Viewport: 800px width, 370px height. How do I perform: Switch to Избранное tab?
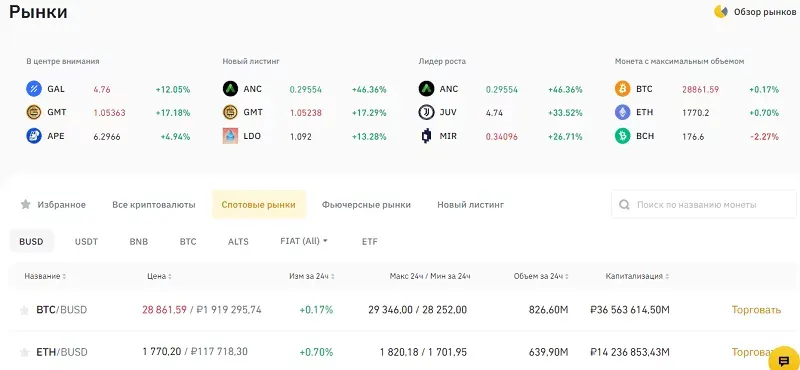click(x=53, y=205)
